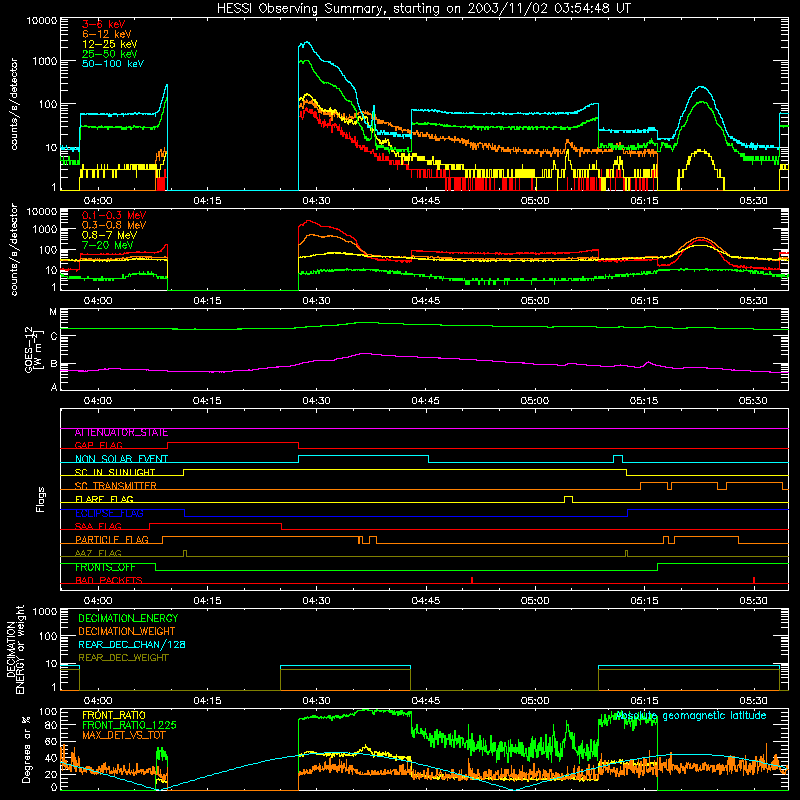
Task: Click the 50-100 keV peak near 04:28
Action: pos(306,43)
